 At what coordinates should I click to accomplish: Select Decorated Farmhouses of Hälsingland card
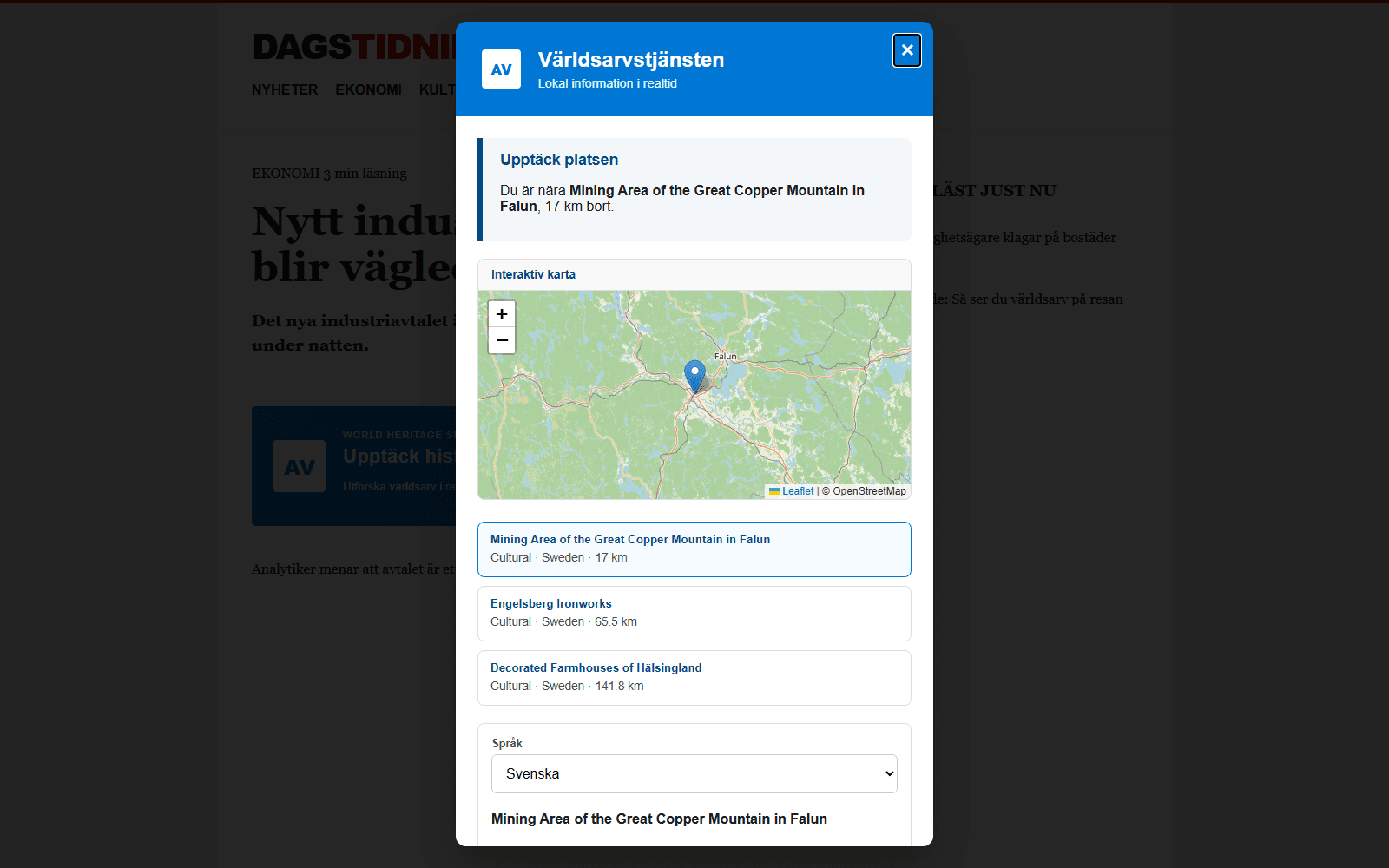(x=694, y=678)
